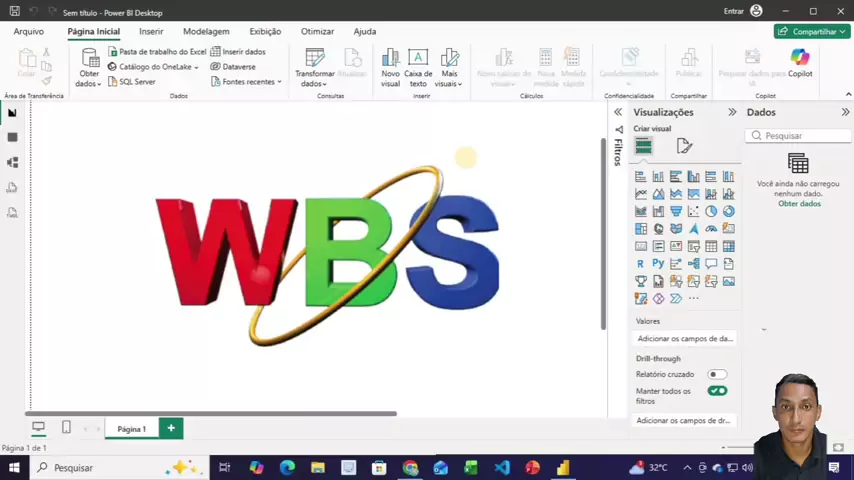The width and height of the screenshot is (854, 480).
Task: Open the Windows Start menu
Action: [14, 467]
